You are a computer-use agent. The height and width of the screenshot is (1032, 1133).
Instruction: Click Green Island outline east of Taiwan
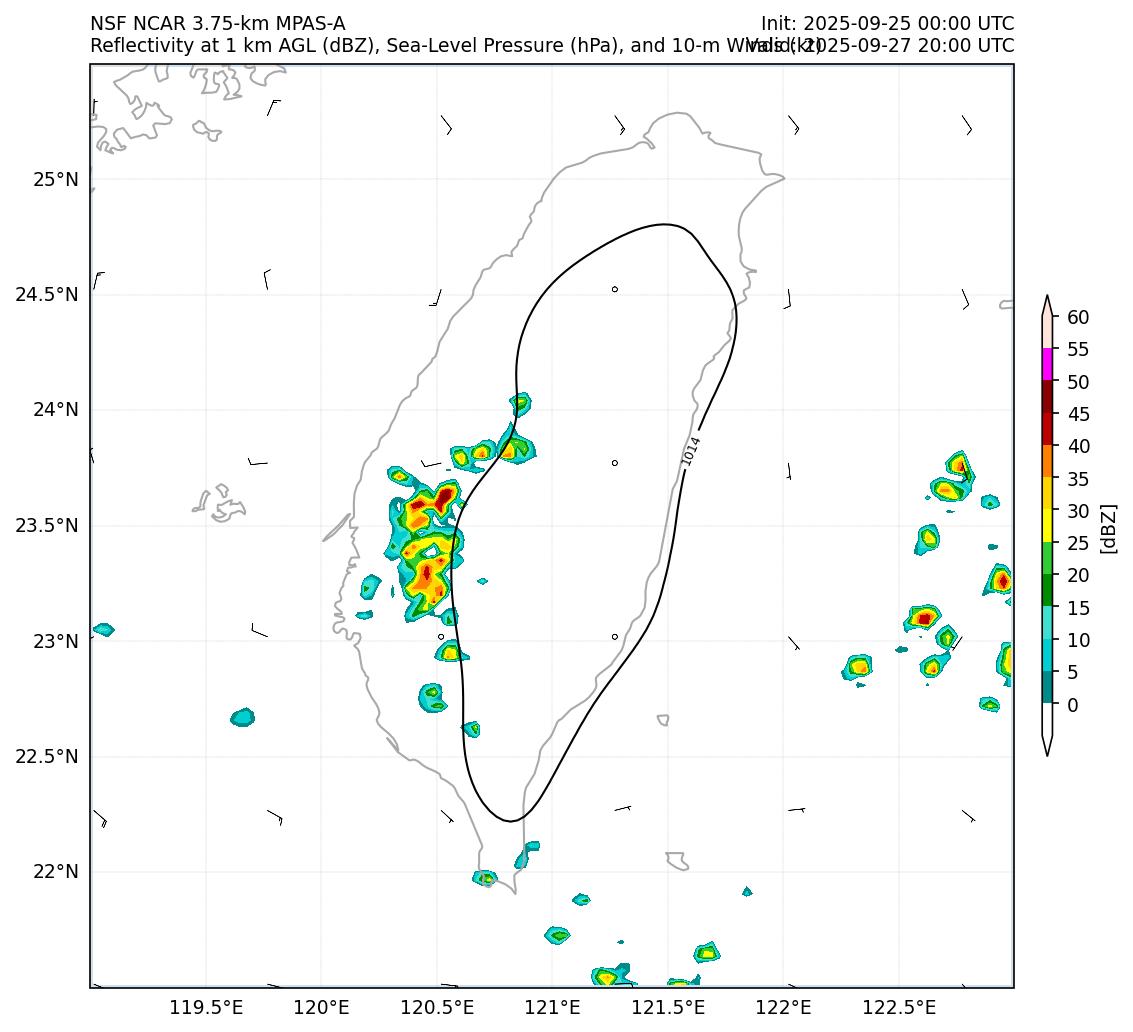coord(663,719)
